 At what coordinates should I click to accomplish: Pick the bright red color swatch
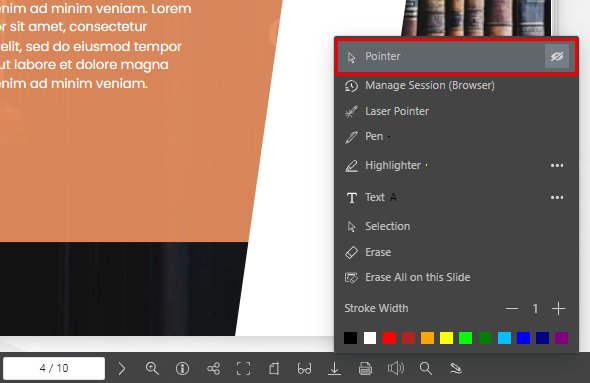[389, 338]
